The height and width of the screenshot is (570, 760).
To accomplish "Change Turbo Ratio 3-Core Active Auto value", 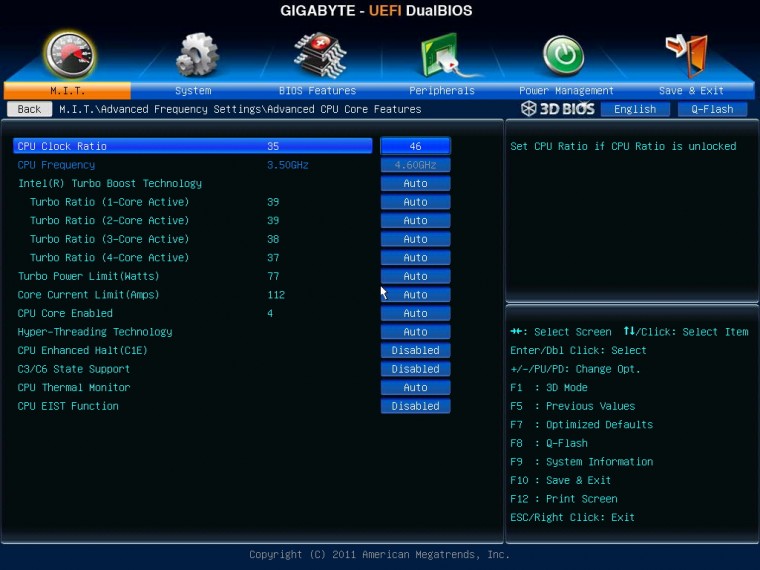I will pyautogui.click(x=415, y=239).
